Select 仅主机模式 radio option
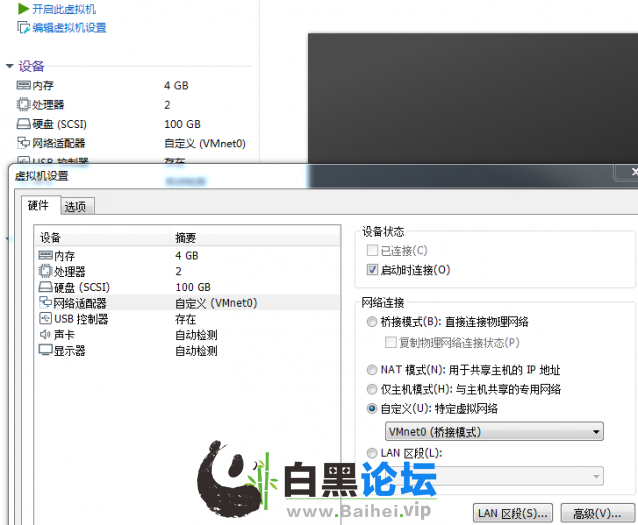The image size is (638, 525). pyautogui.click(x=373, y=389)
